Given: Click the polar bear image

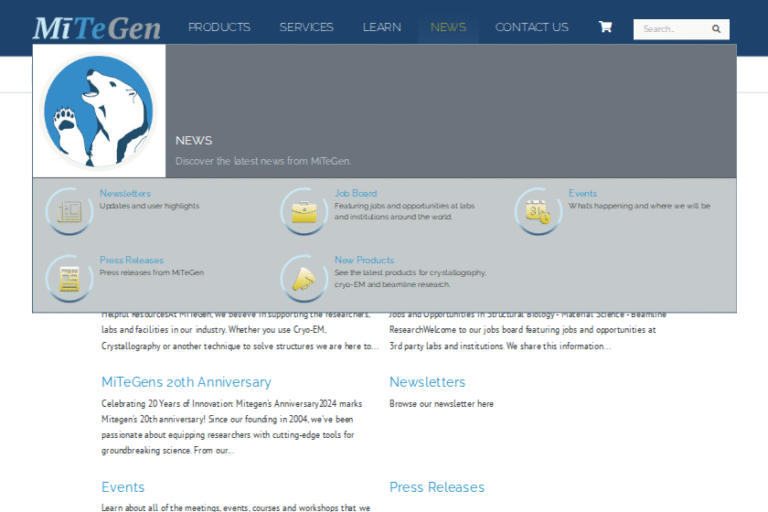Looking at the screenshot, I should [x=98, y=111].
